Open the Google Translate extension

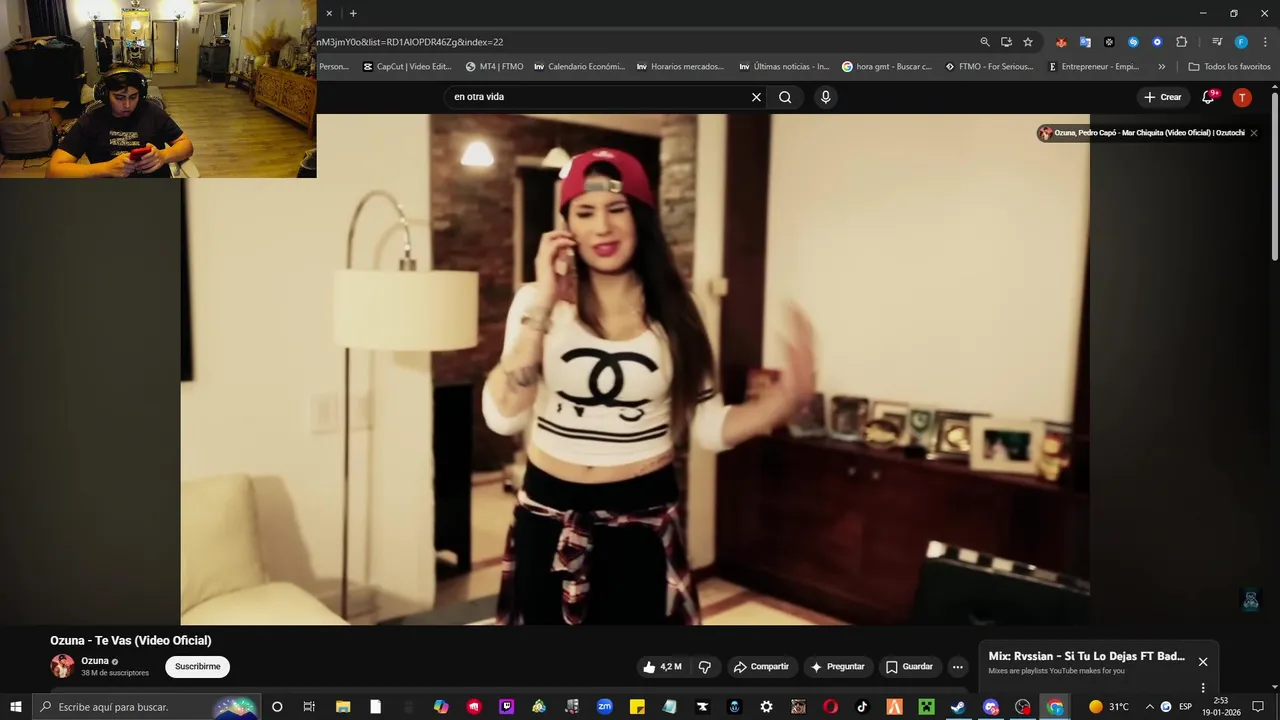1085,42
